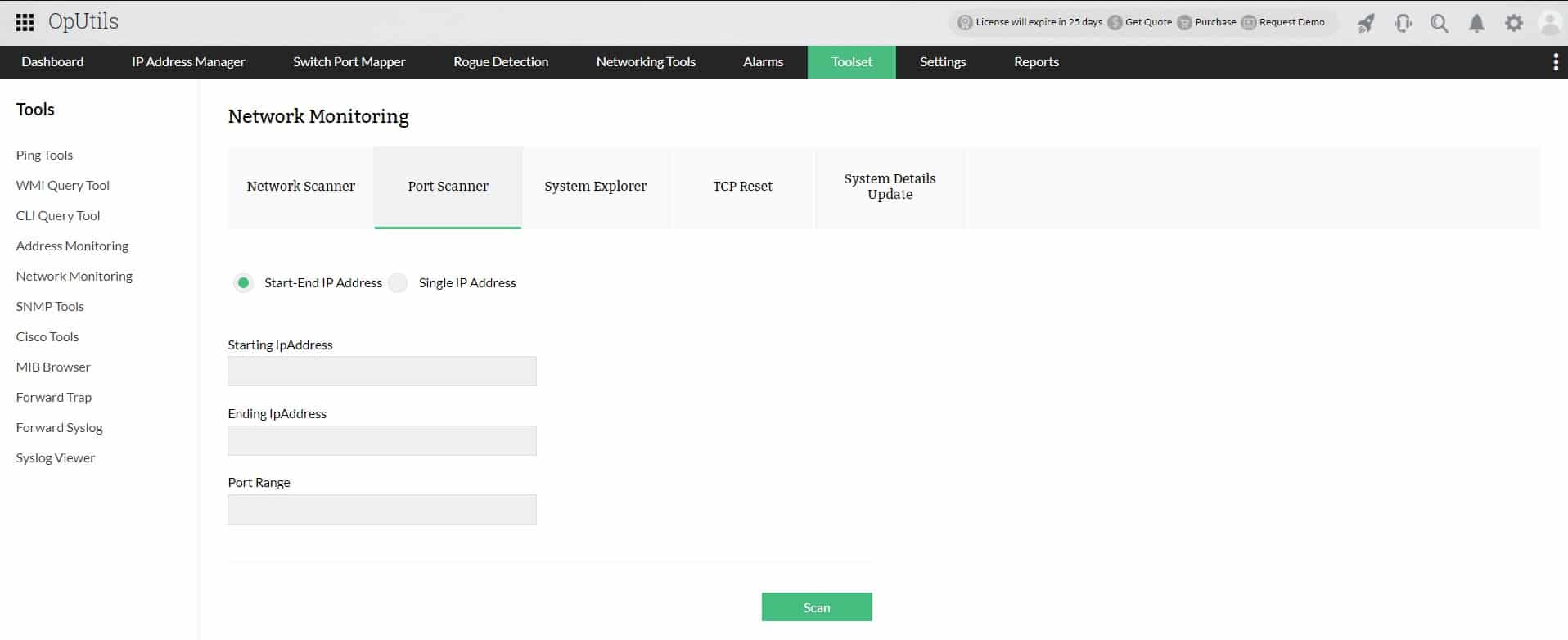Open the Dashboard menu

coord(52,62)
